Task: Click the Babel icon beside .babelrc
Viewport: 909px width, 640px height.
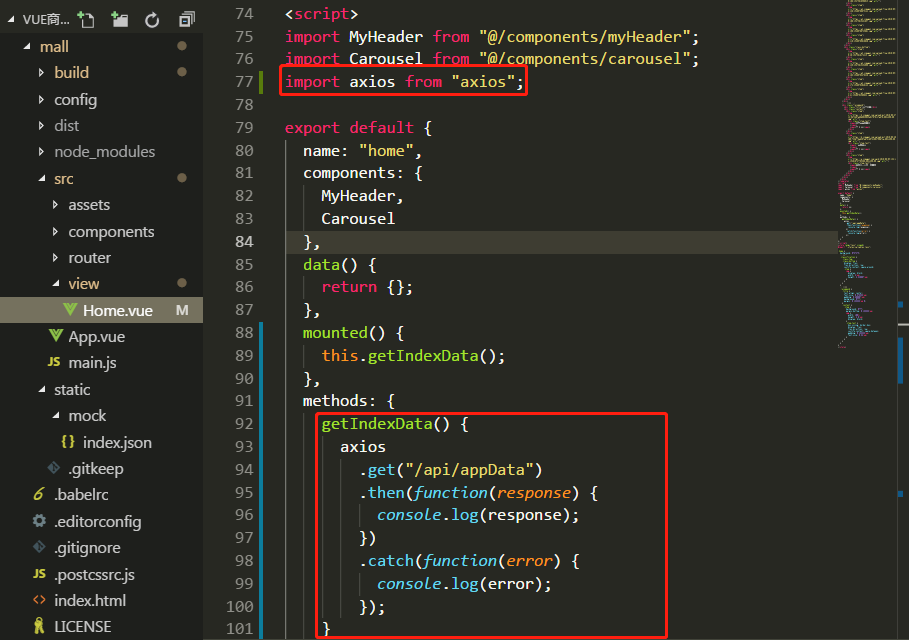Action: click(x=39, y=494)
